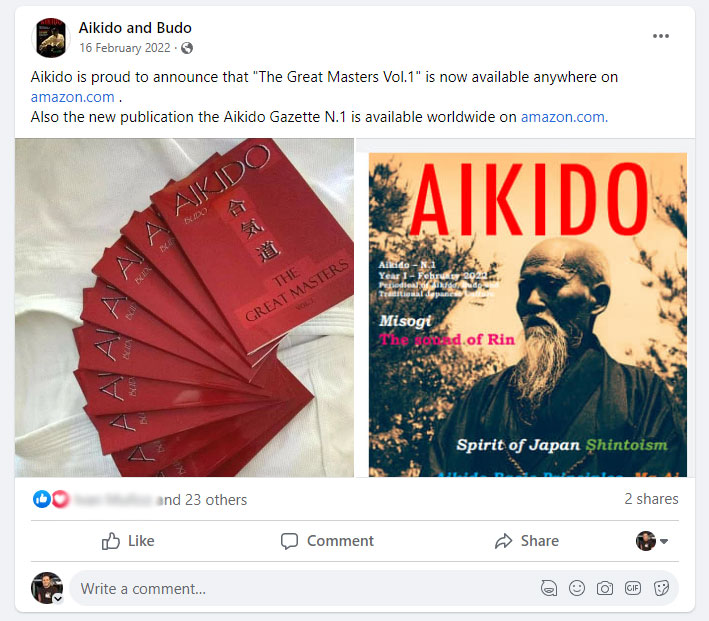Open the emoji picker in comment box

point(577,588)
